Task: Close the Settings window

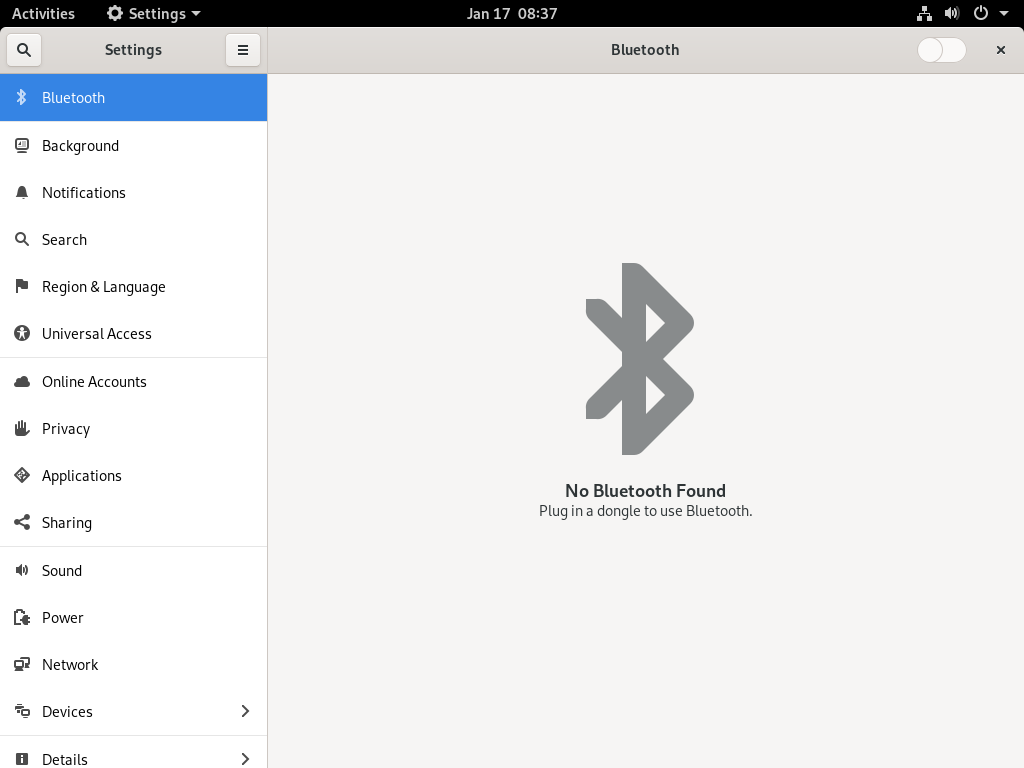Action: pyautogui.click(x=1000, y=50)
